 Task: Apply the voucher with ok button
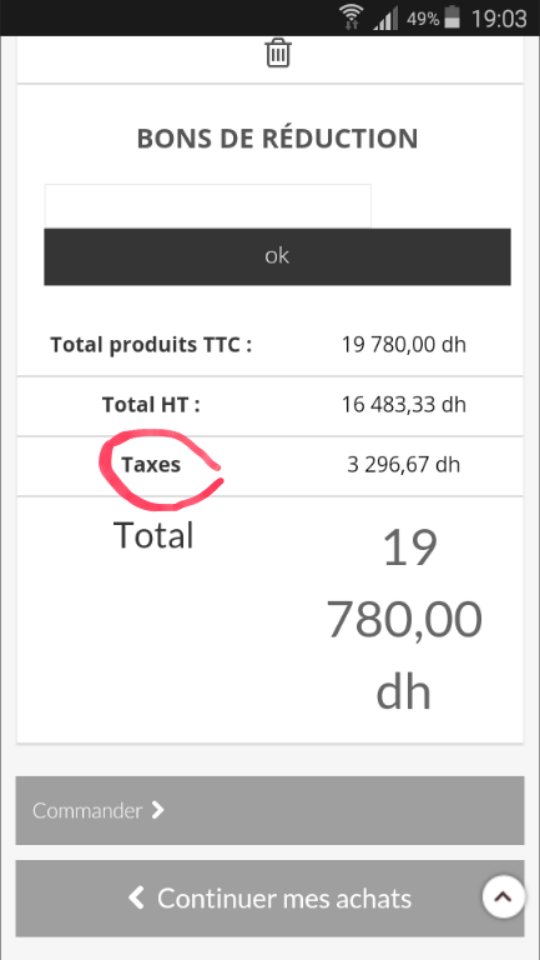pos(277,257)
